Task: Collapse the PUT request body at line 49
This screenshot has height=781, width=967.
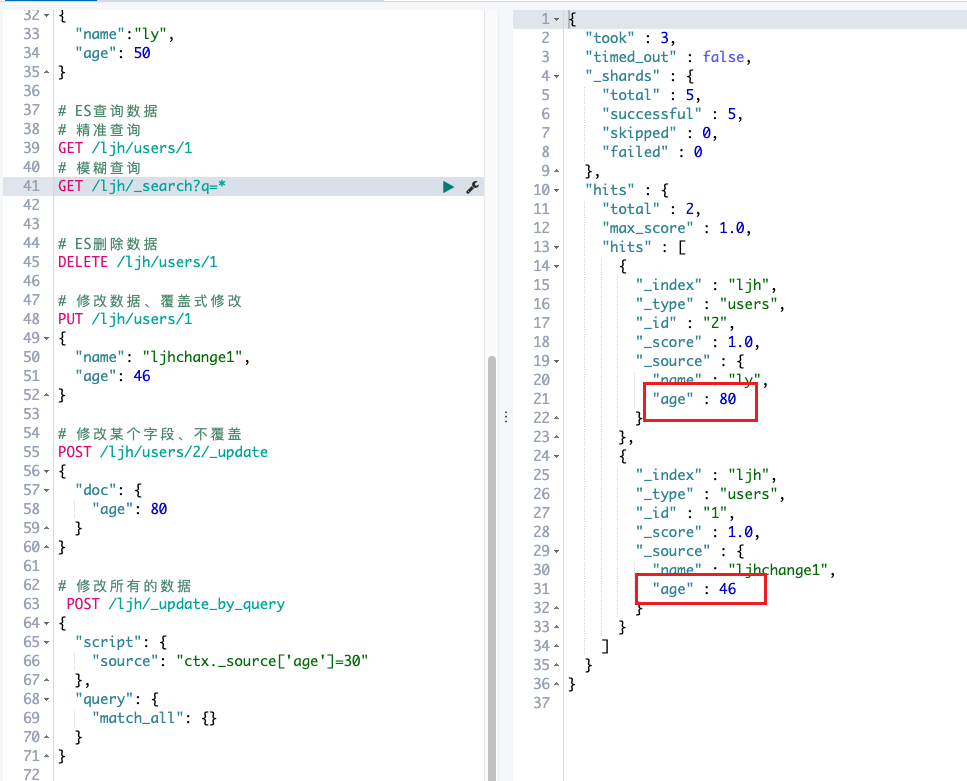Action: [x=46, y=338]
